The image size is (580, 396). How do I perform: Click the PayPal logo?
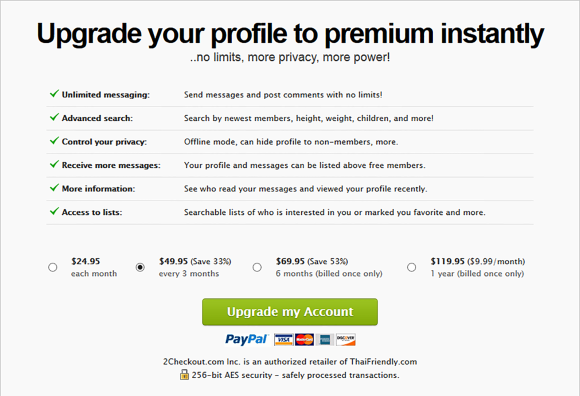pos(246,339)
